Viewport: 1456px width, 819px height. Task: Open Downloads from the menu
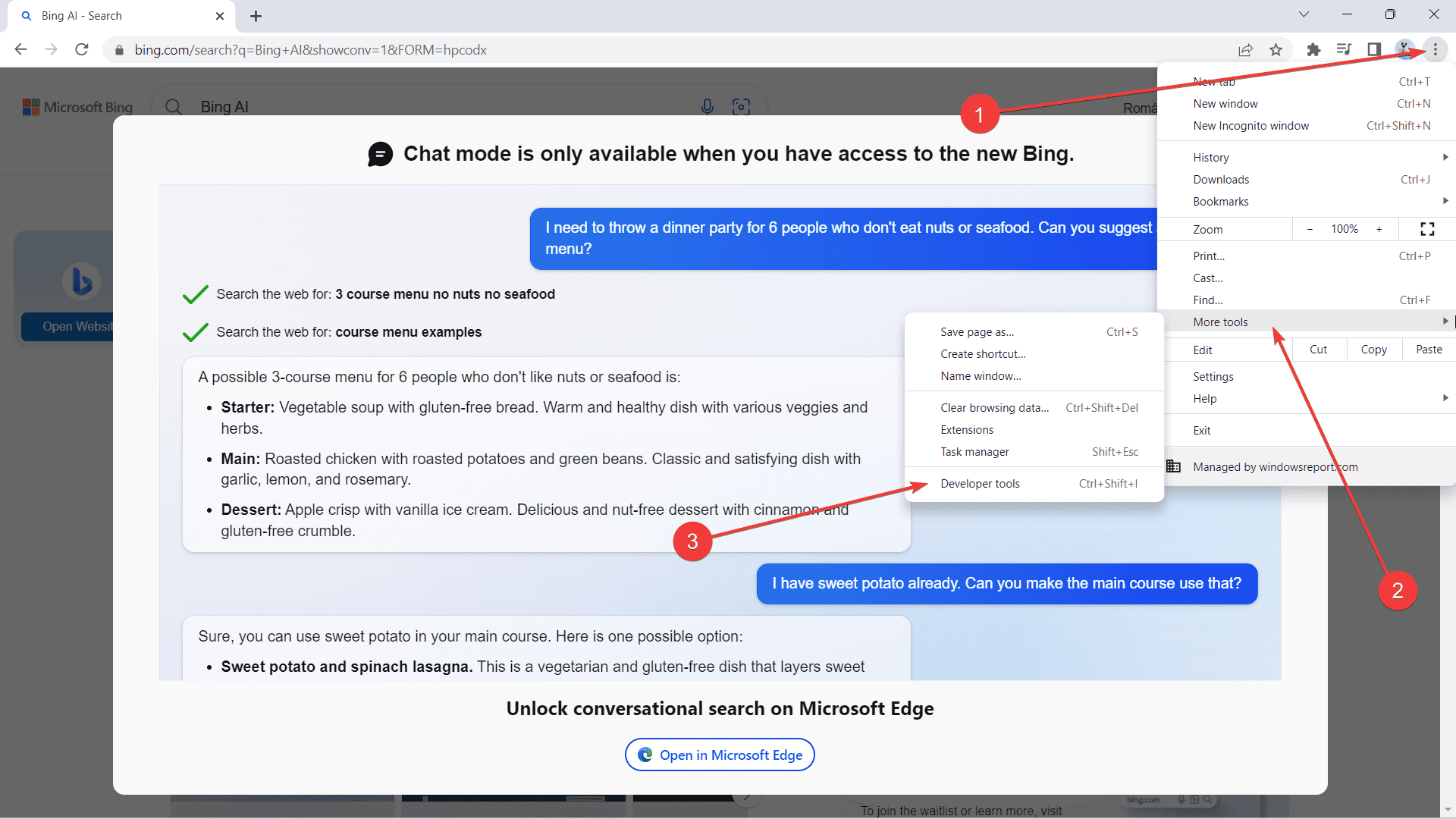coord(1307,180)
